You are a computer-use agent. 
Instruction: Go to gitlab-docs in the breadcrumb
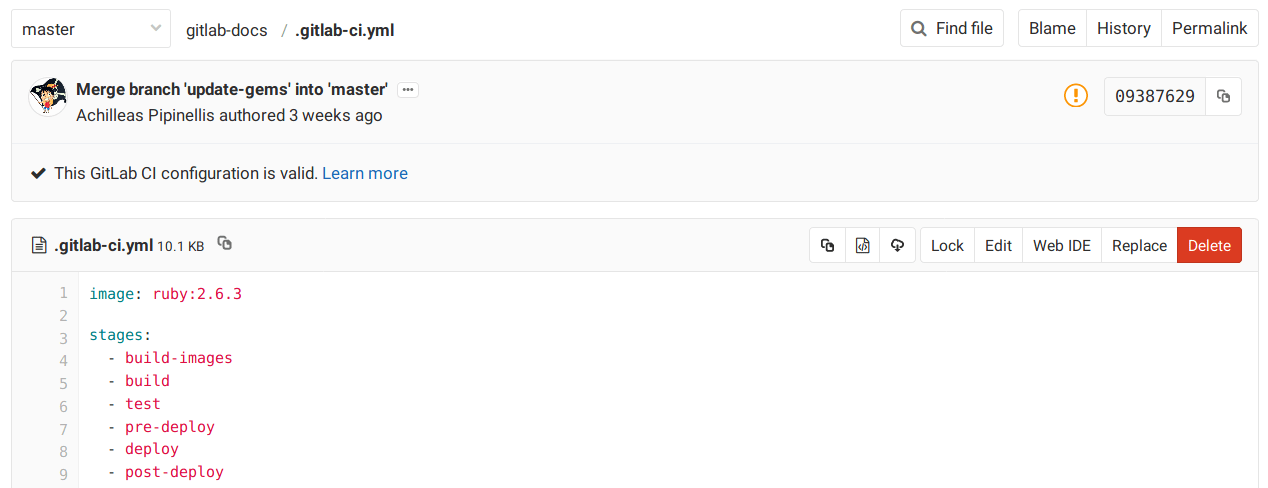coord(227,30)
